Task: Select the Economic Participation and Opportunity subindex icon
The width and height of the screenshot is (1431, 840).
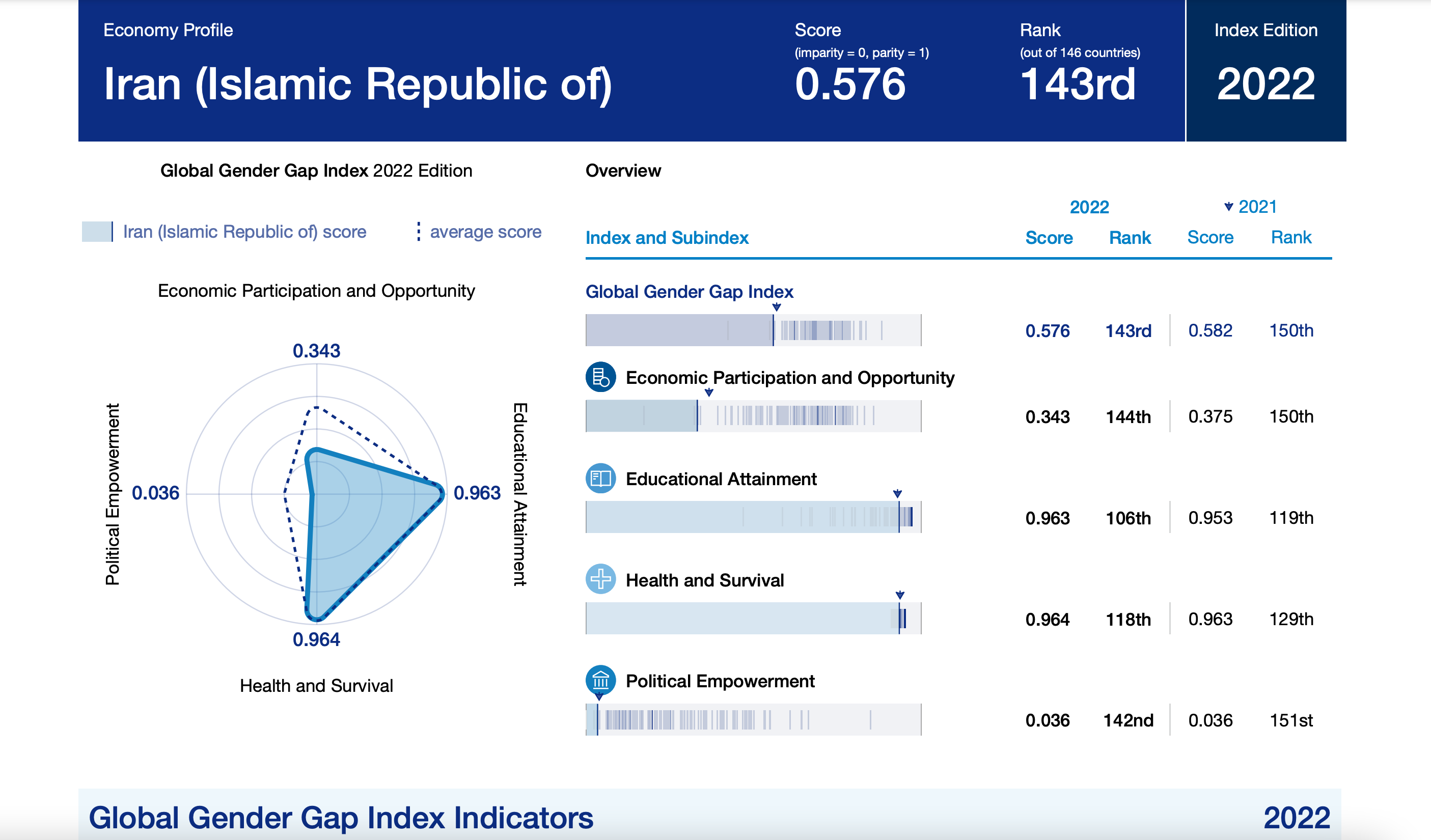Action: 600,377
